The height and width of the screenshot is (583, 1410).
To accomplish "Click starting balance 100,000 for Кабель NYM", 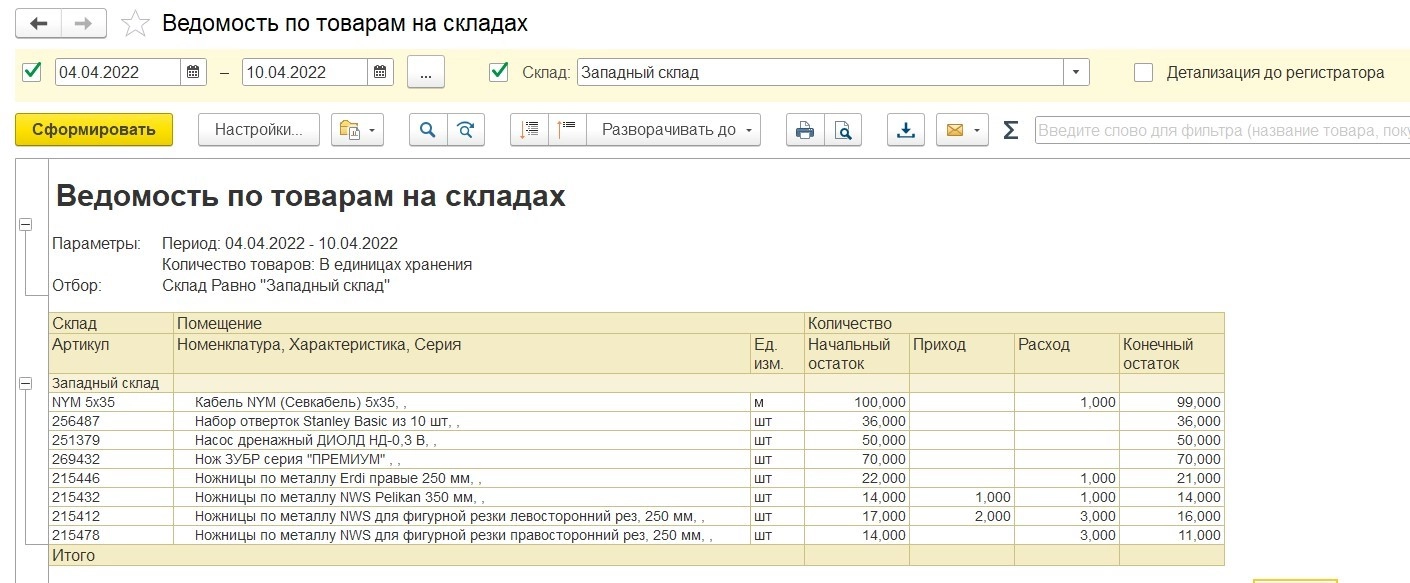I will (857, 402).
